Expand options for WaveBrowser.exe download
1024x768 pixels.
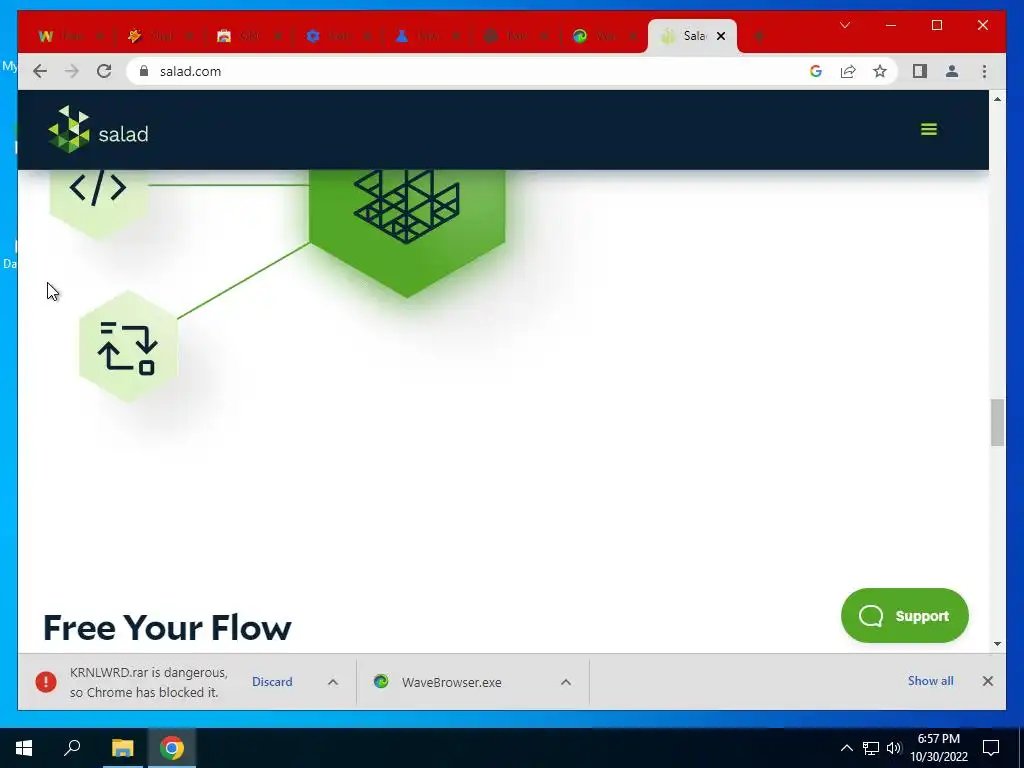coord(566,682)
